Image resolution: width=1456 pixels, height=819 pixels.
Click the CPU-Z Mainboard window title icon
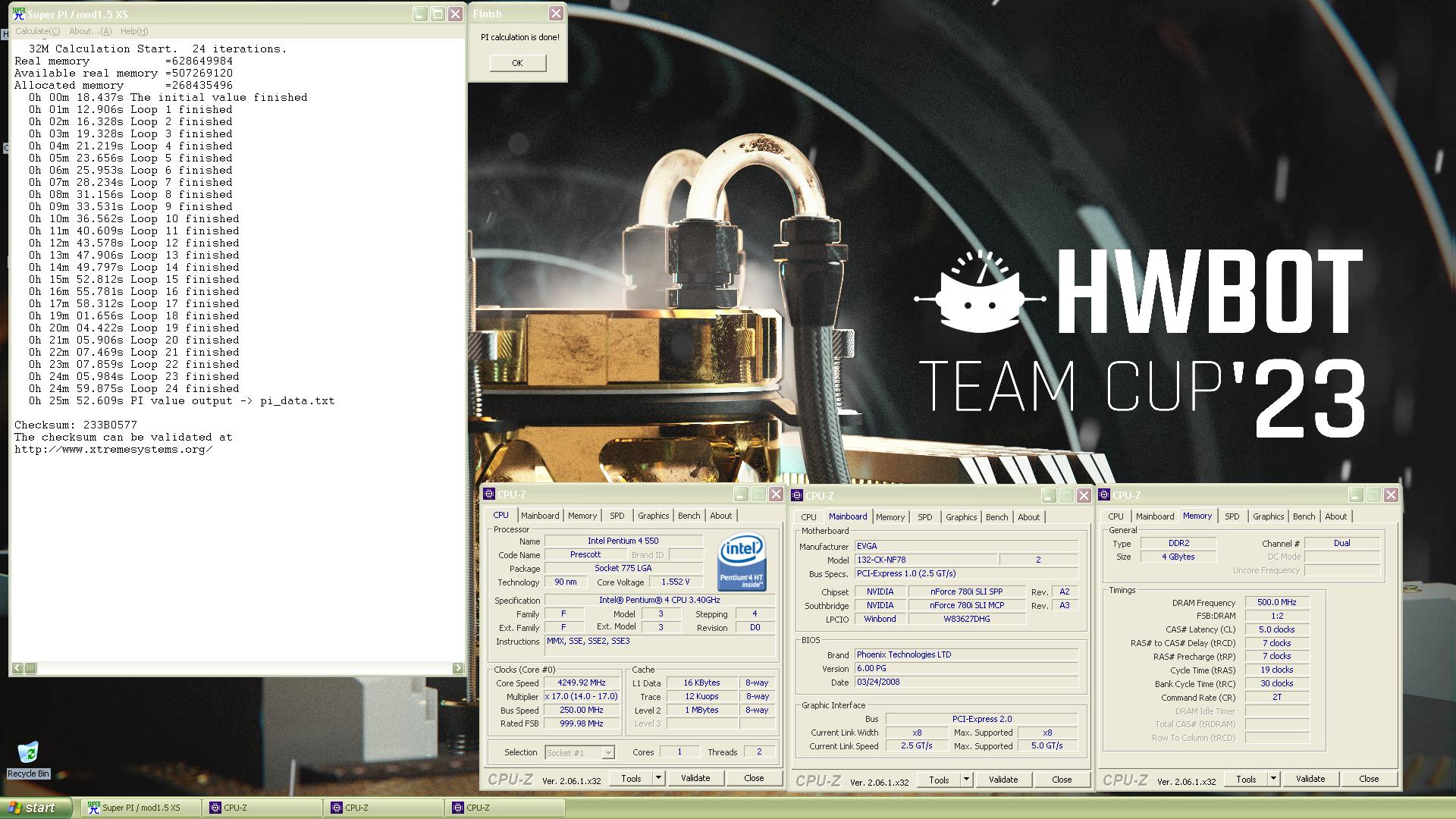click(x=797, y=496)
